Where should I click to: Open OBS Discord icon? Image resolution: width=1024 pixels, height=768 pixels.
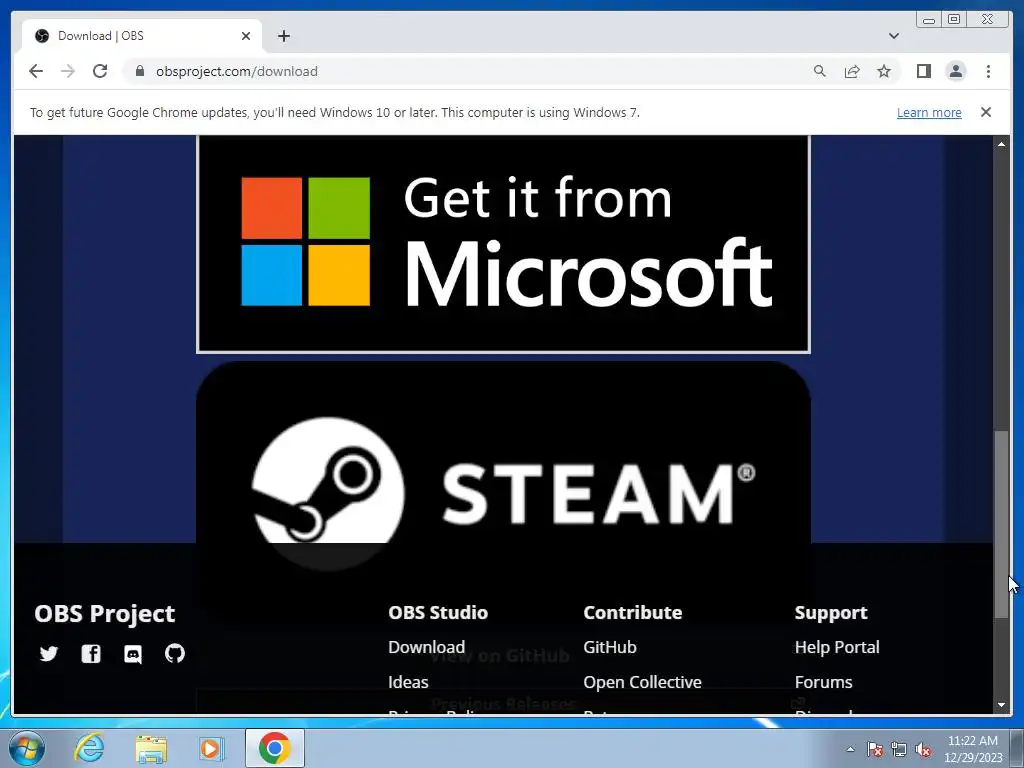pos(133,654)
